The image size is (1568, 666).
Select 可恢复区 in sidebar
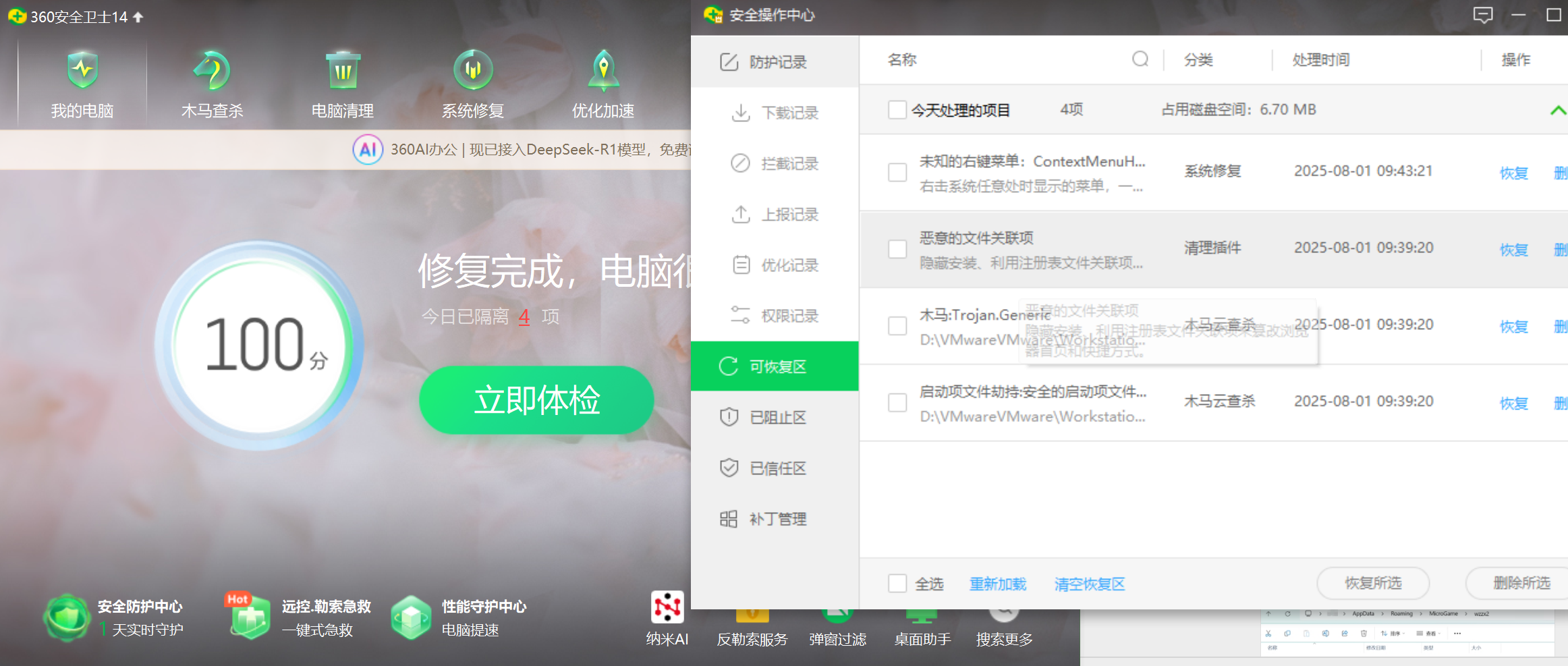click(775, 366)
